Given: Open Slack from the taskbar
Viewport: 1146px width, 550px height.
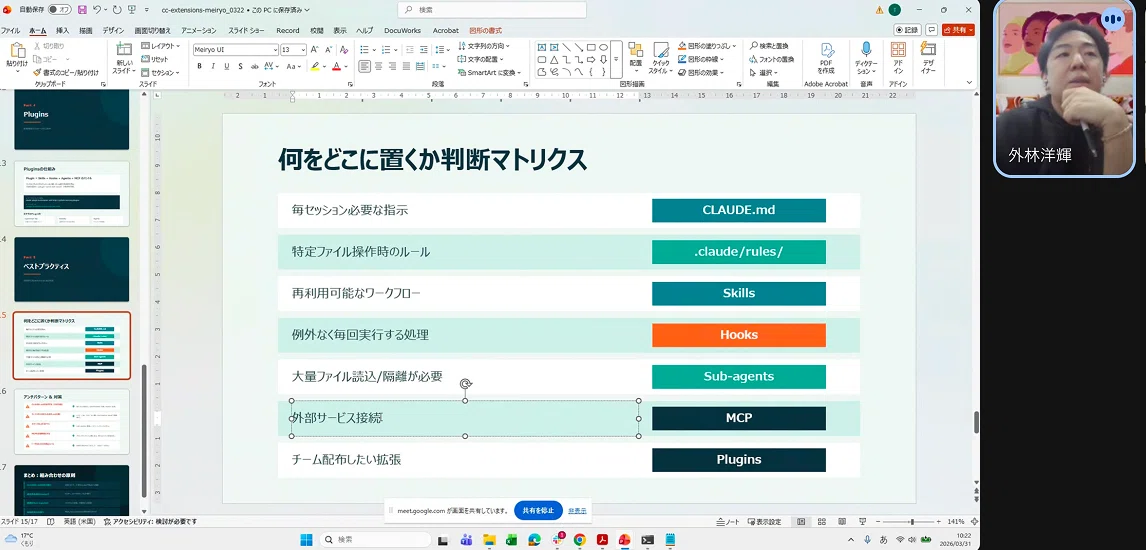Looking at the screenshot, I should (557, 540).
